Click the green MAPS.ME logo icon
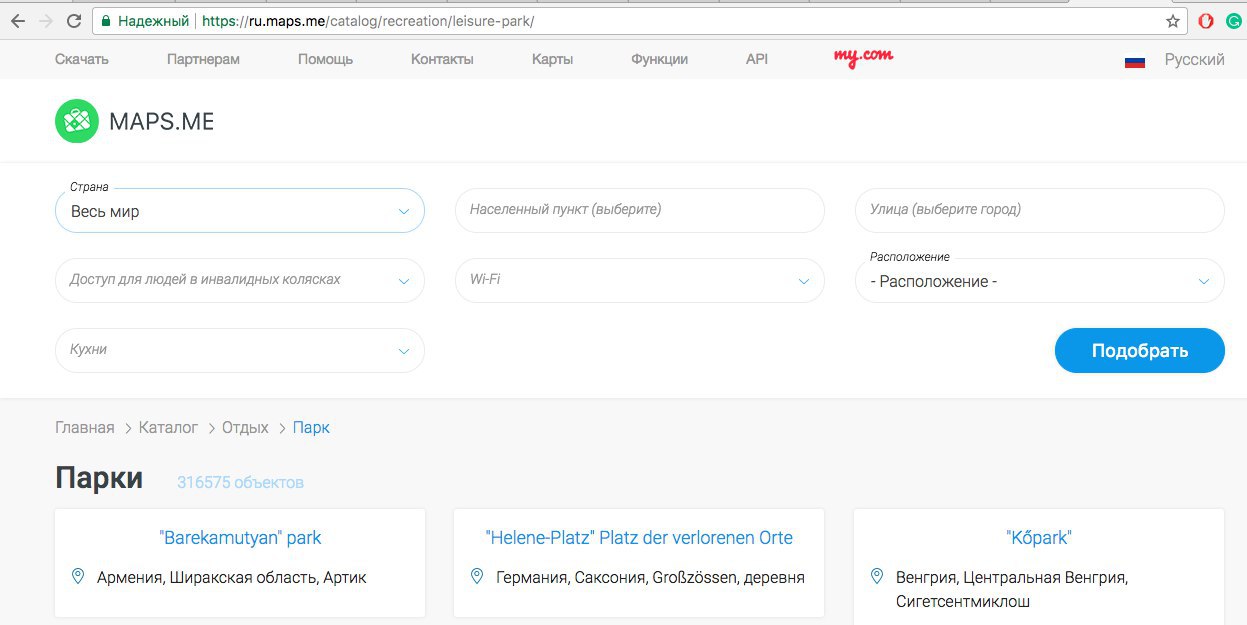The width and height of the screenshot is (1247, 625). point(77,121)
